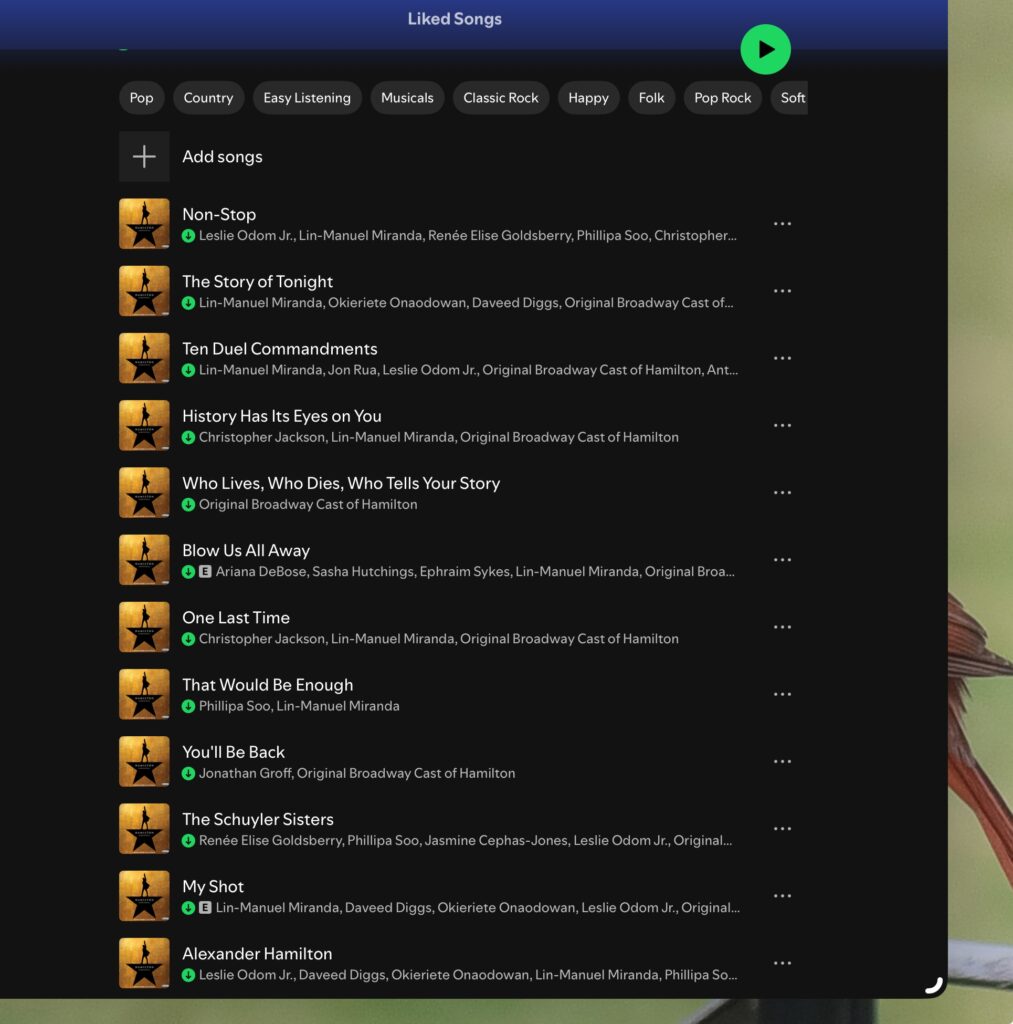Image resolution: width=1013 pixels, height=1024 pixels.
Task: Filter liked songs by Country
Action: [208, 98]
